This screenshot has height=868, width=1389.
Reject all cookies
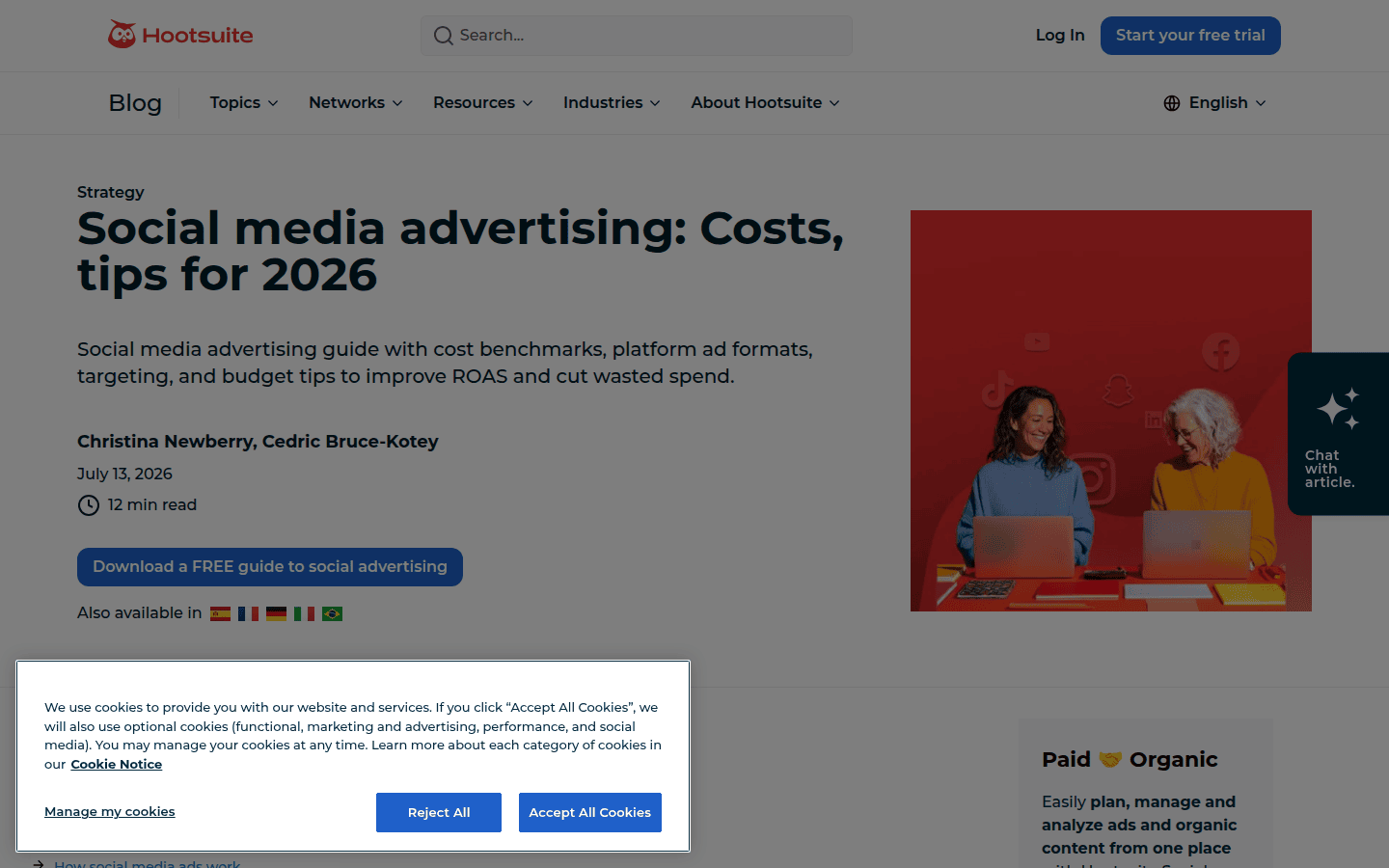pos(439,812)
